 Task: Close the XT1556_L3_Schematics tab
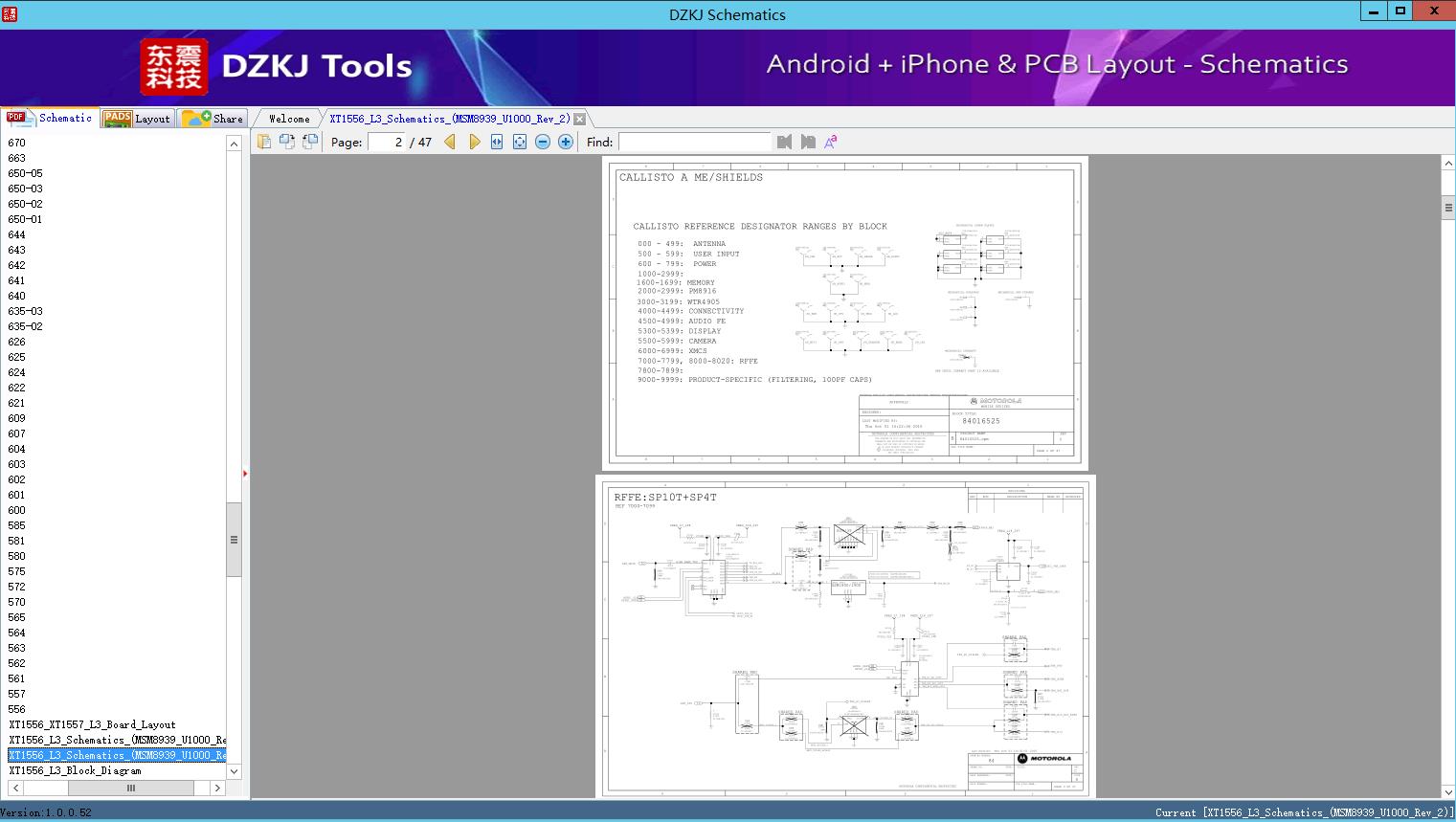click(579, 120)
